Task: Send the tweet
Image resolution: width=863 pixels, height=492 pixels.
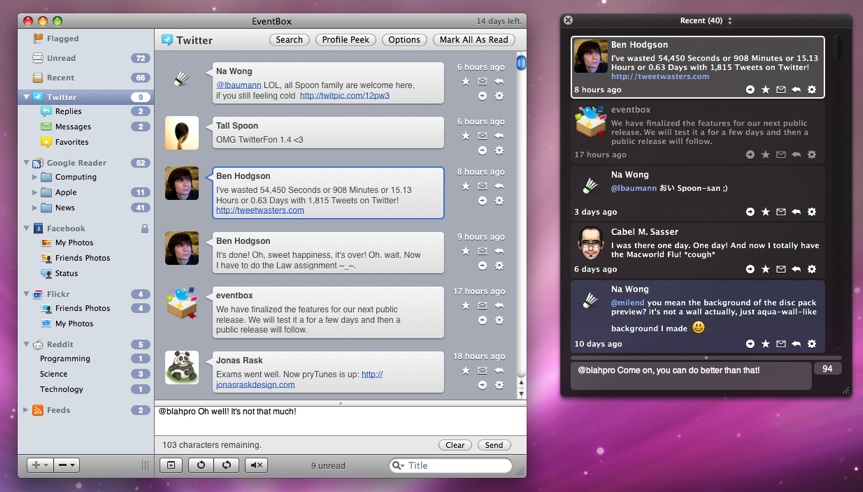Action: click(494, 445)
